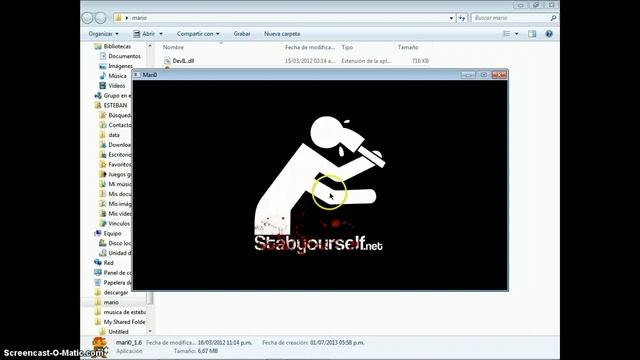Image resolution: width=640 pixels, height=360 pixels.
Task: Open Favoritos folder in the sidebar
Action: [120, 164]
